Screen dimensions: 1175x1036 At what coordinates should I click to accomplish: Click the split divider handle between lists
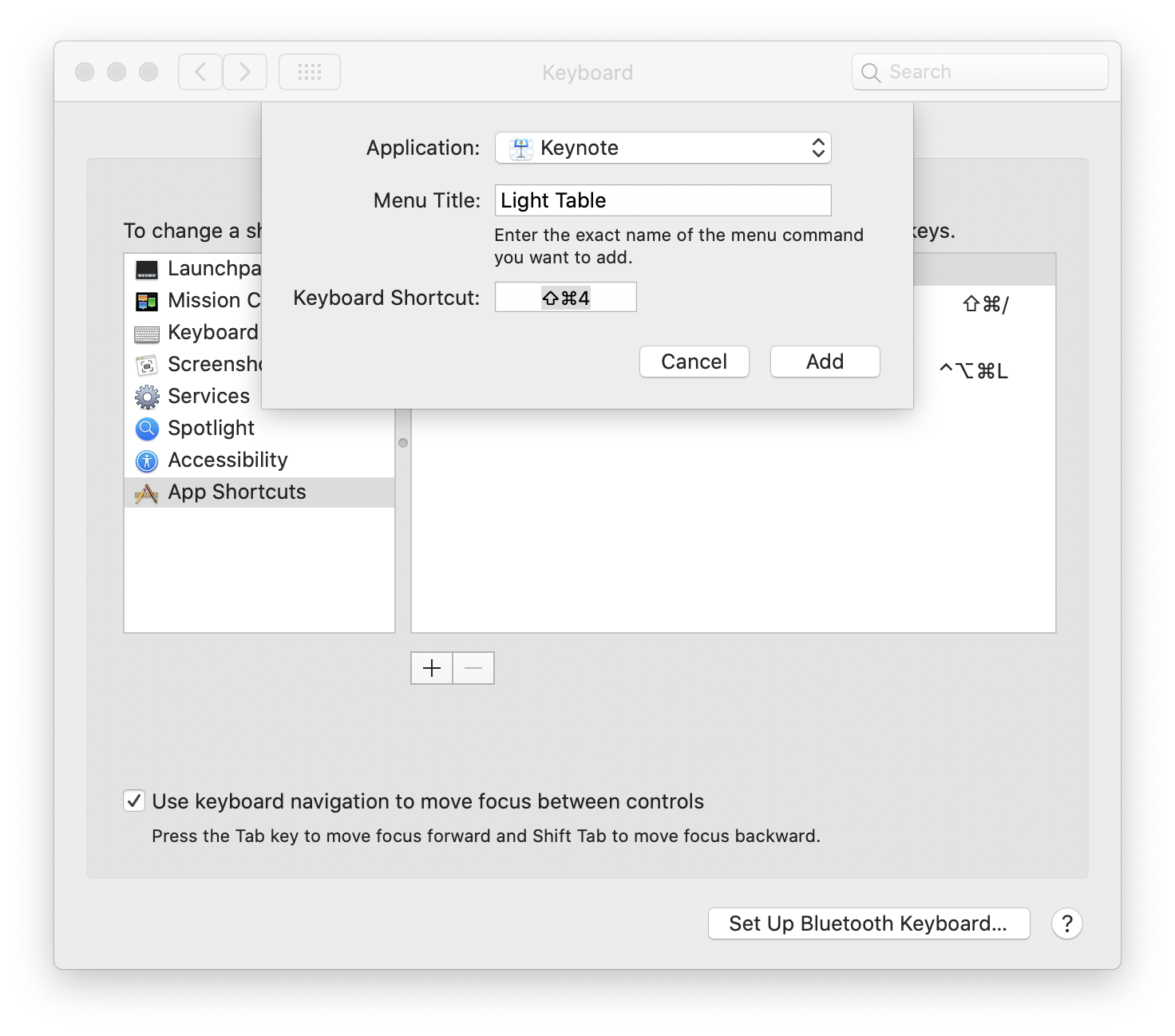[x=403, y=443]
